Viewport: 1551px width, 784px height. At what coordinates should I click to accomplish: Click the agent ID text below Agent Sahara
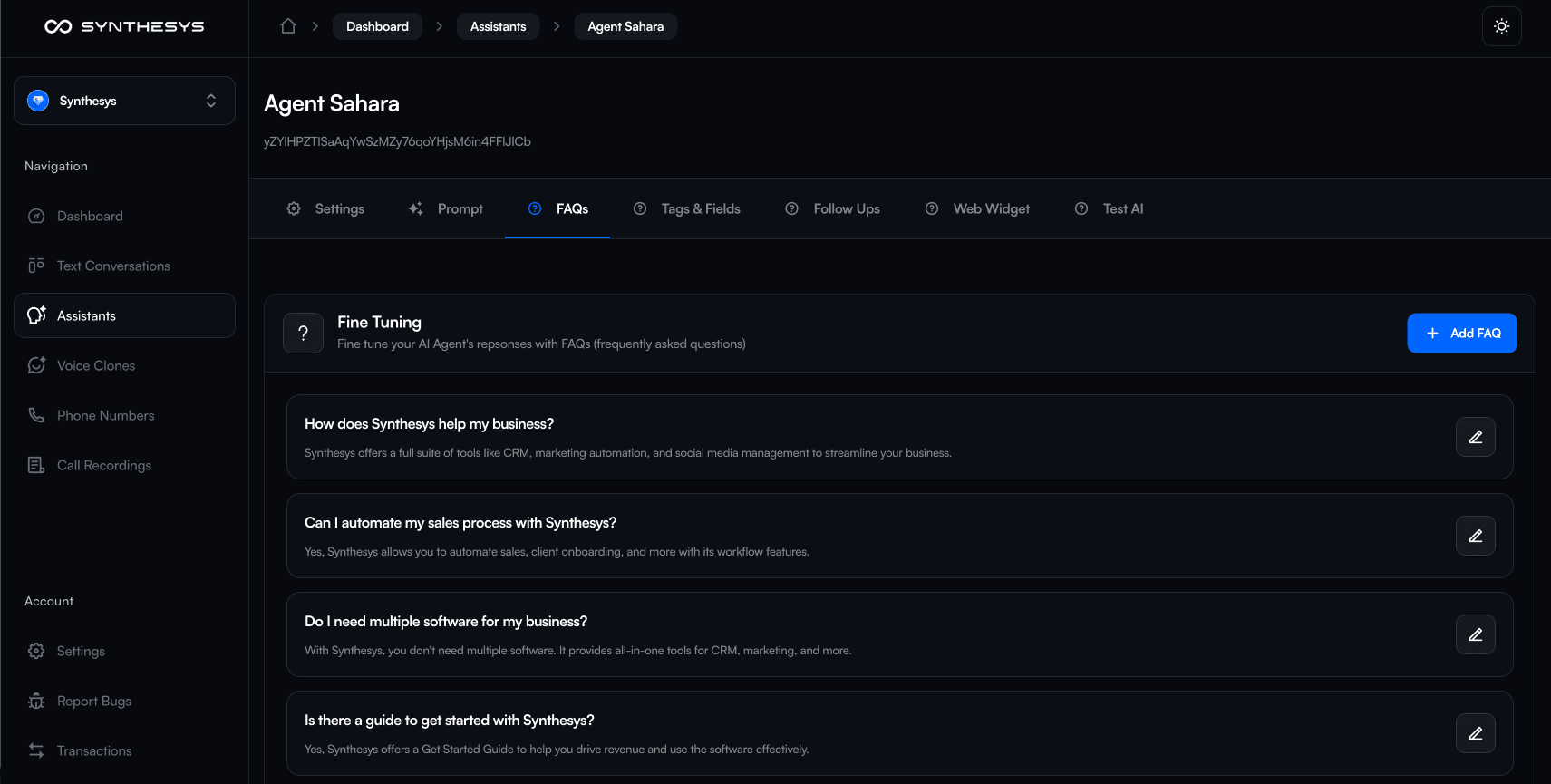397,141
